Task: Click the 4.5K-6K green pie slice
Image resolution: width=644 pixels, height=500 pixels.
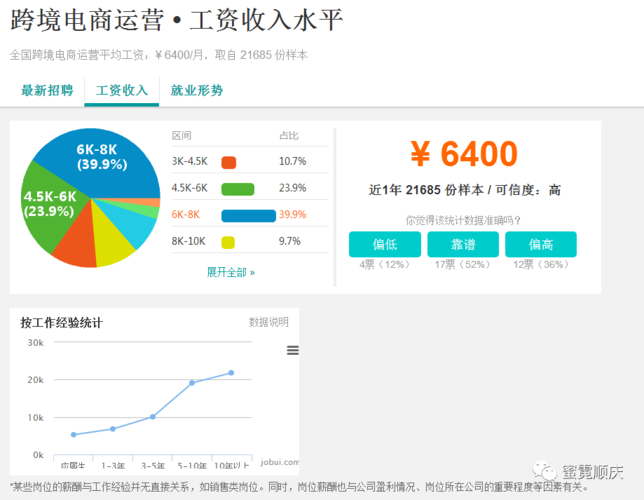Action: [x=51, y=205]
